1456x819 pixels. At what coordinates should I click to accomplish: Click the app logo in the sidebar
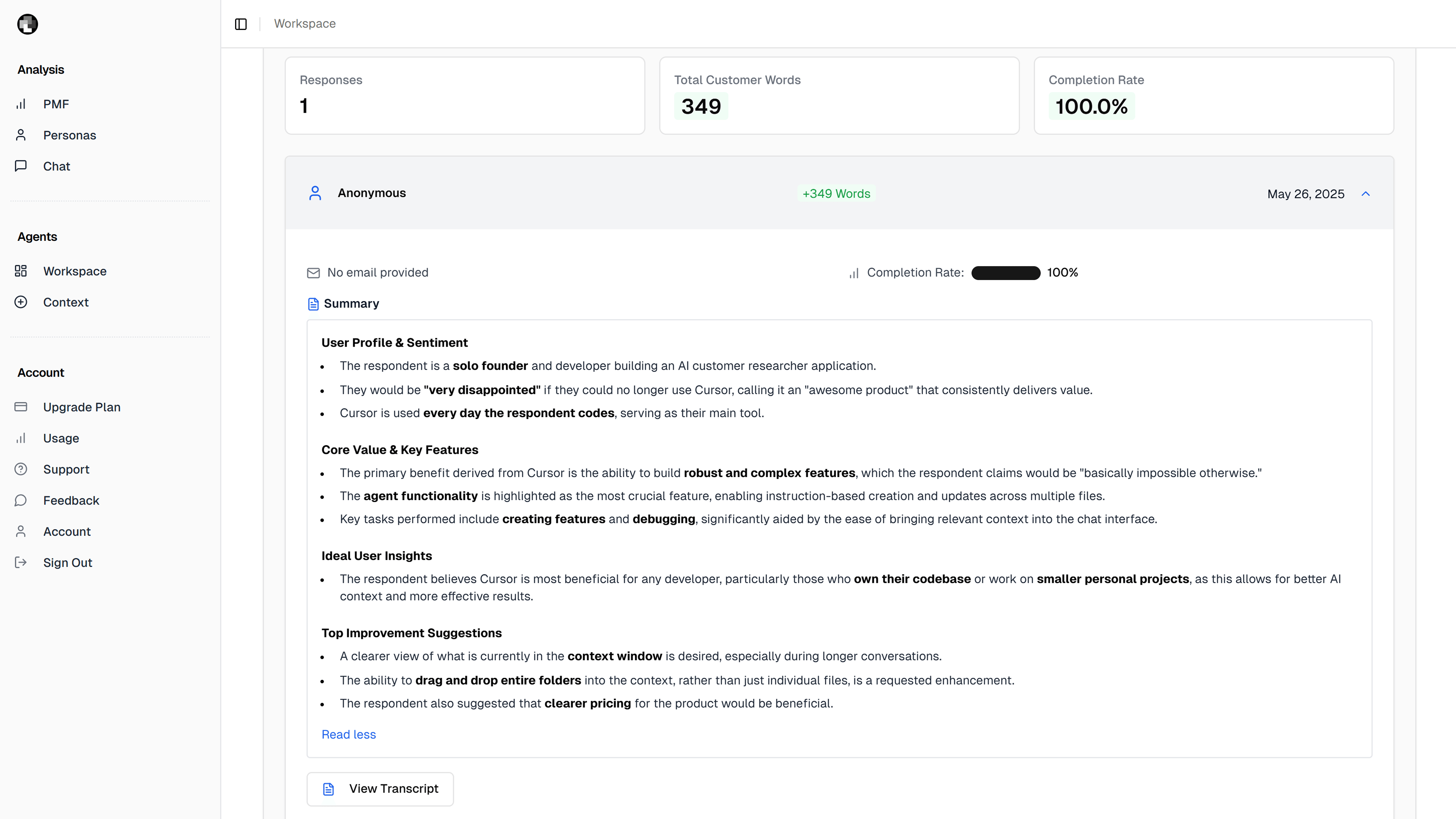tap(27, 24)
